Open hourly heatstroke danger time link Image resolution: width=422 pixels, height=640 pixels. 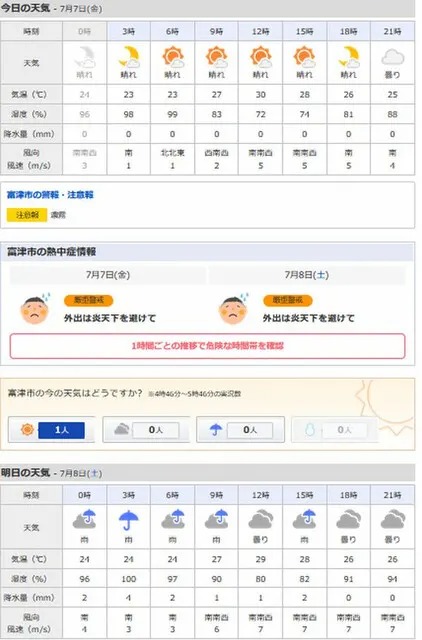click(208, 346)
